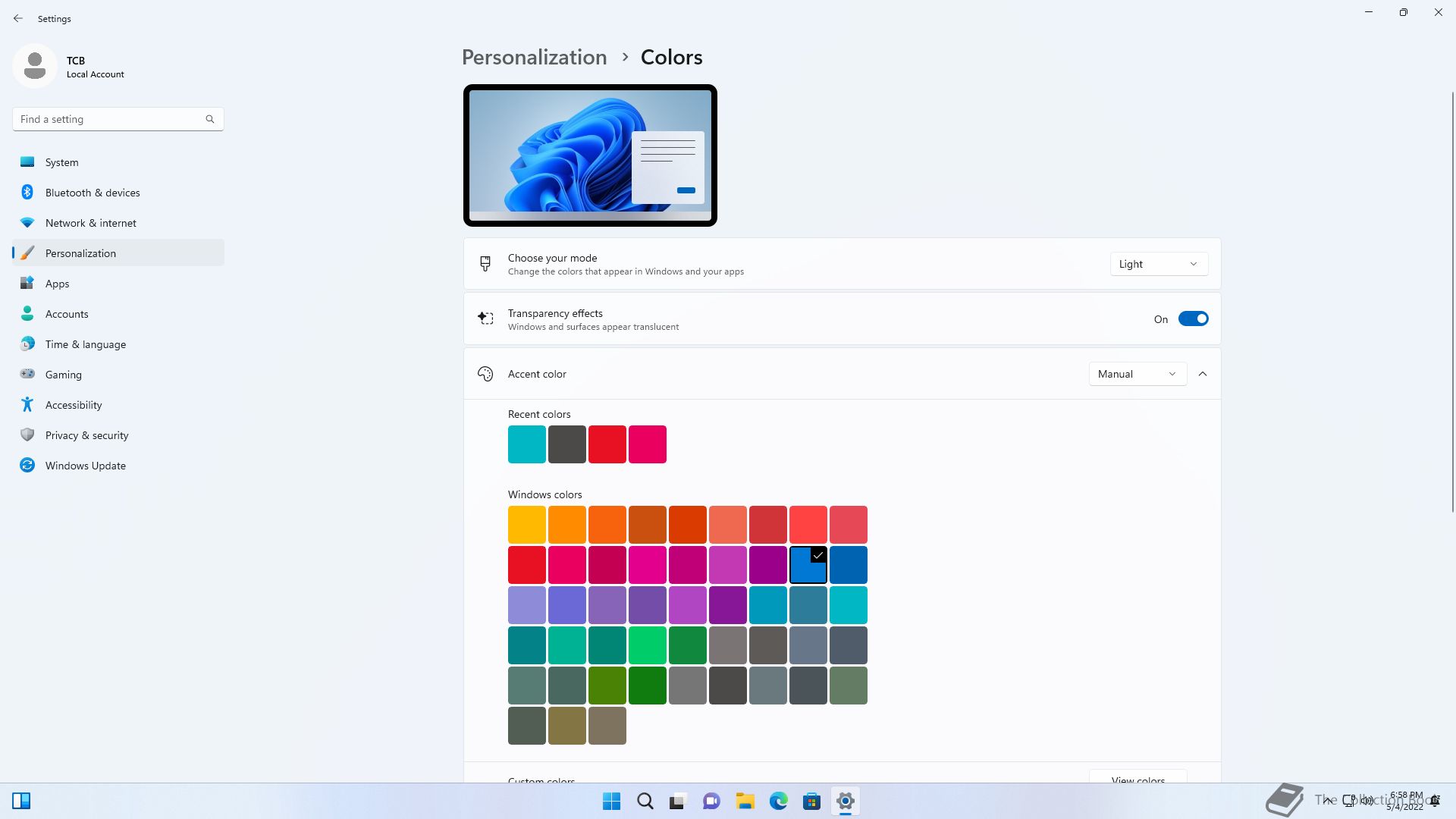The height and width of the screenshot is (819, 1456).
Task: Open the Start menu
Action: 611,801
